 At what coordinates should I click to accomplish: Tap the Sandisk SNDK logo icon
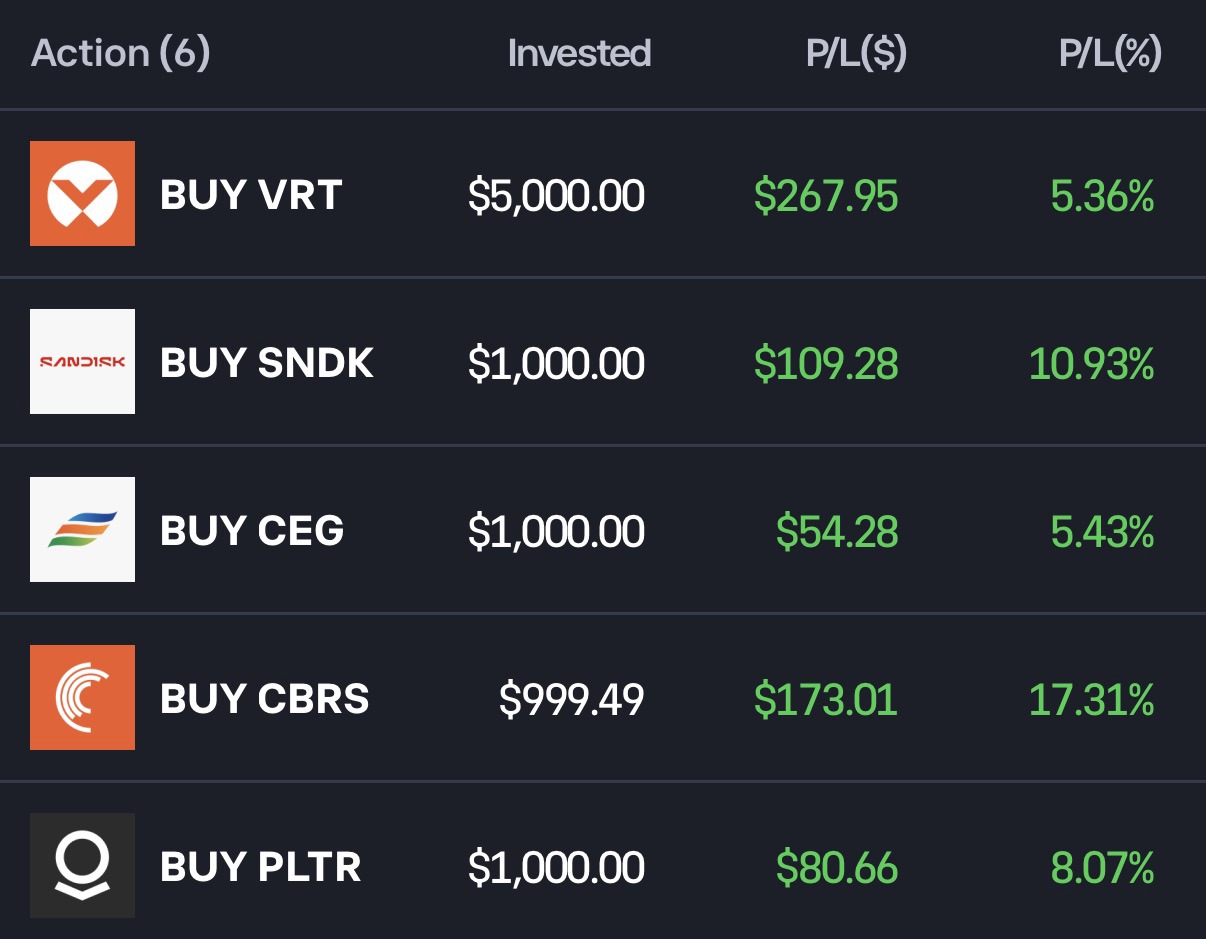click(82, 361)
